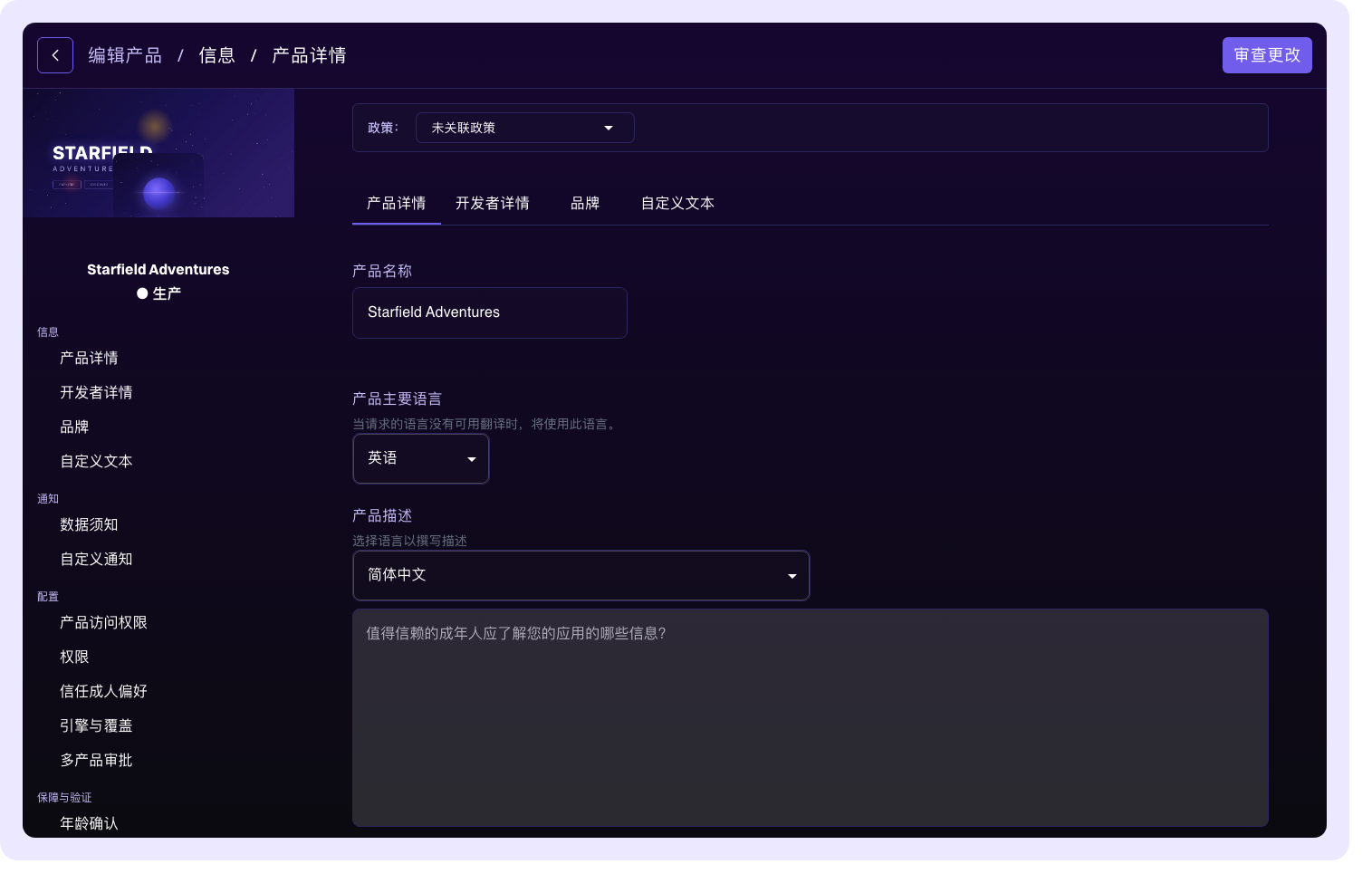Click the Starfield Adventures sidebar title

[158, 269]
